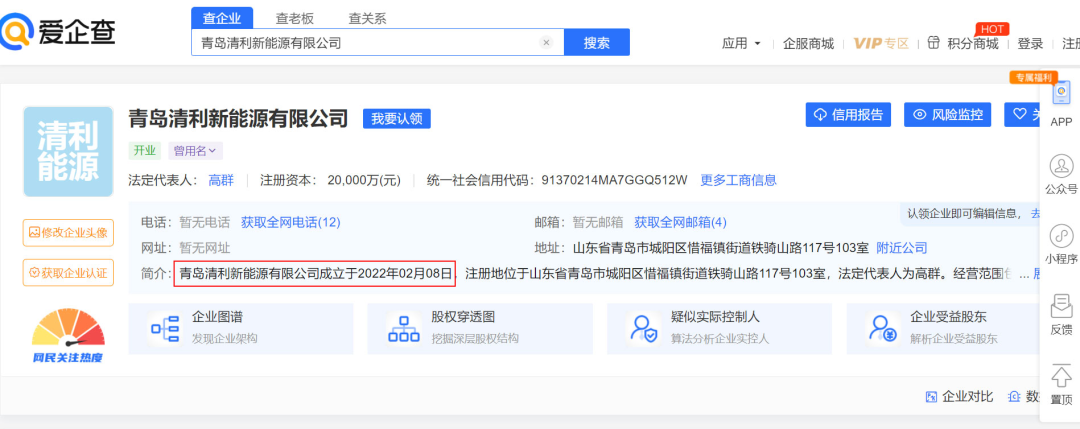The width and height of the screenshot is (1080, 429).
Task: Click the 企业受益股东 icon
Action: tap(881, 327)
